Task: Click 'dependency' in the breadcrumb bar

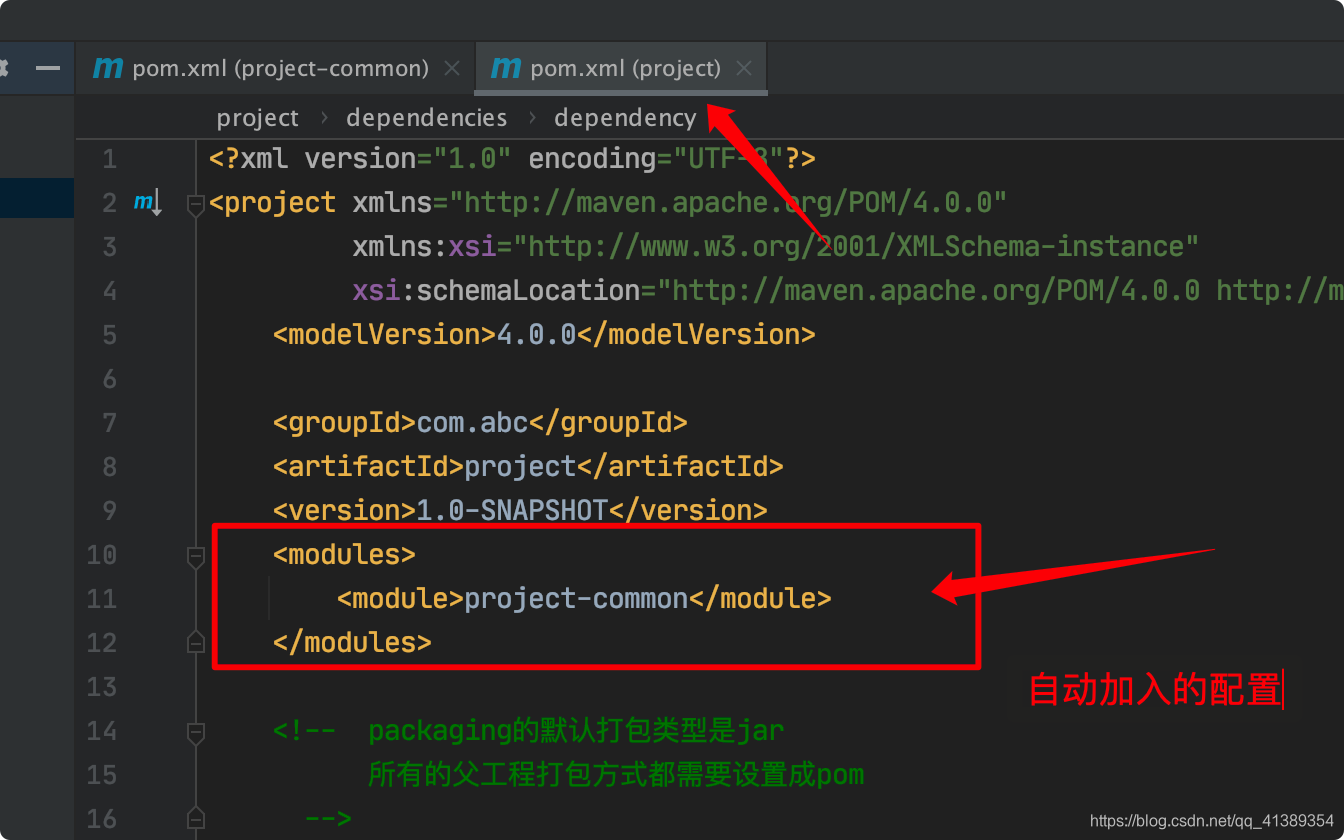Action: click(625, 118)
